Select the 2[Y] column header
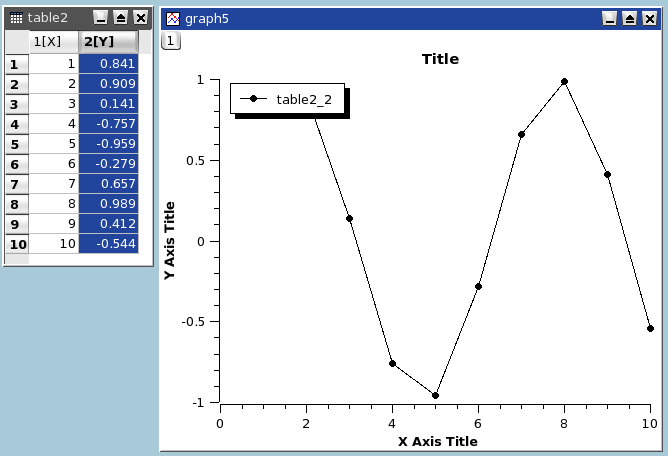 click(99, 42)
